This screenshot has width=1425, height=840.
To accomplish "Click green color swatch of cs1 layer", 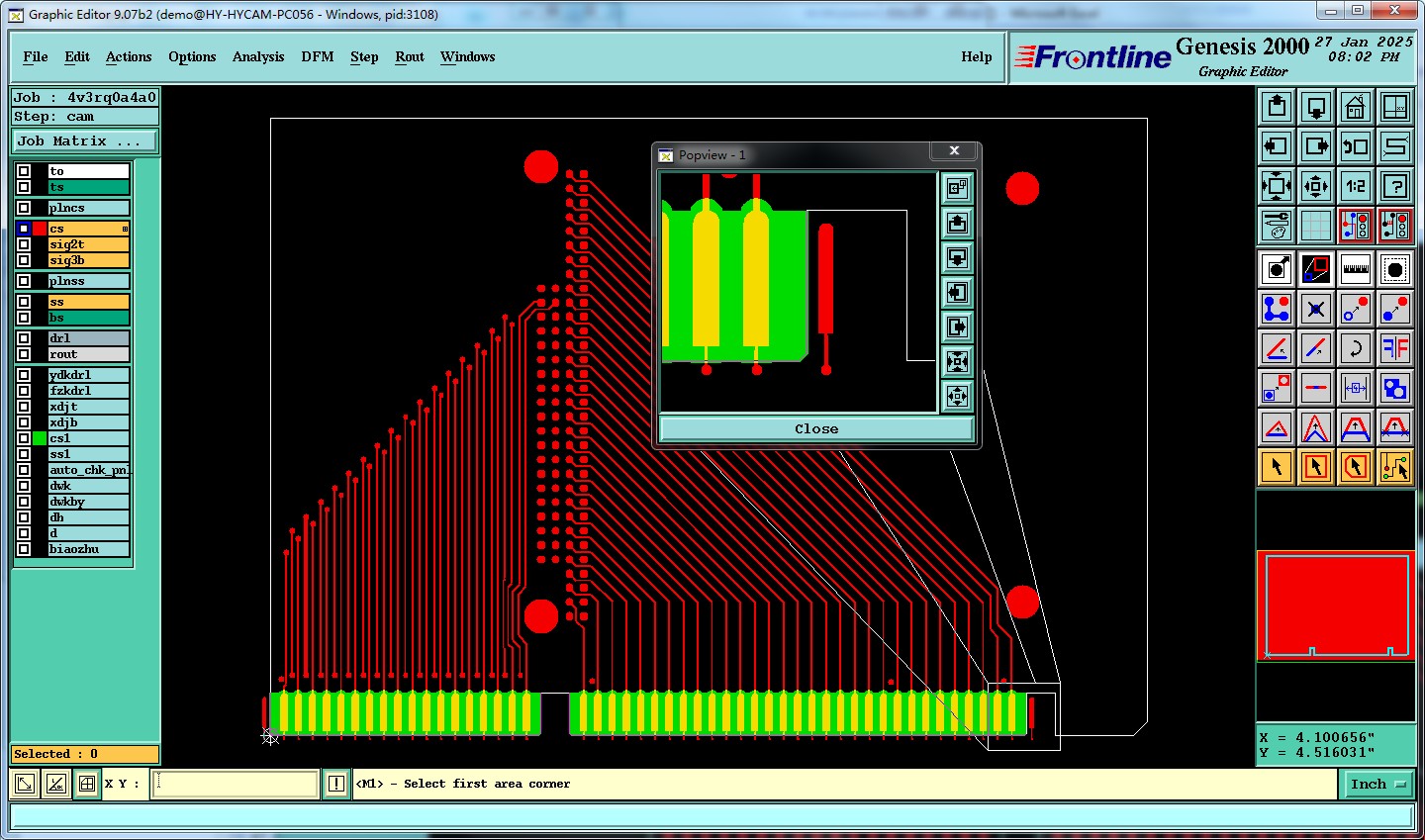I will pos(40,438).
